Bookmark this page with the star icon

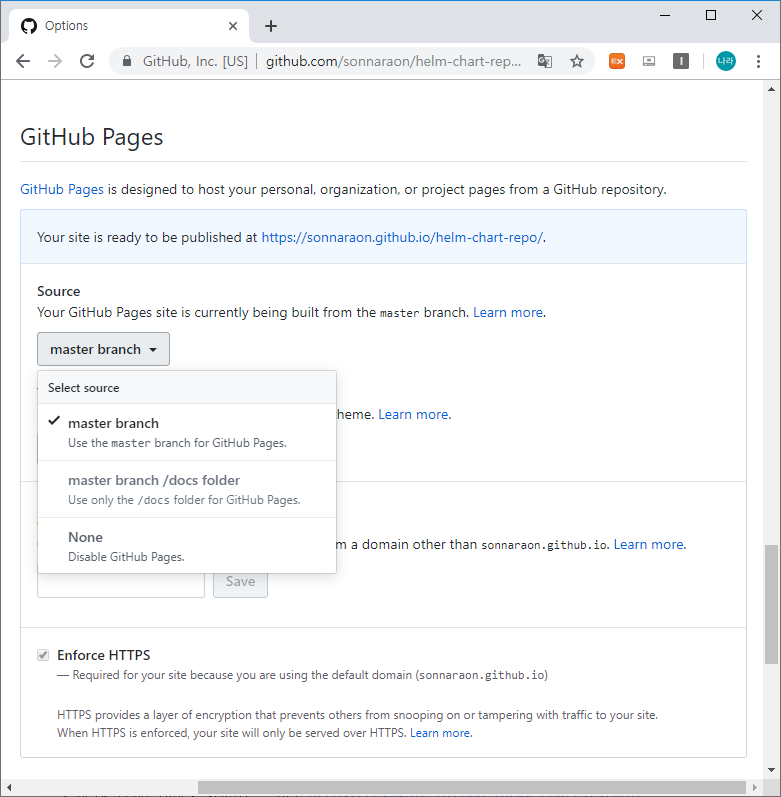(x=576, y=62)
